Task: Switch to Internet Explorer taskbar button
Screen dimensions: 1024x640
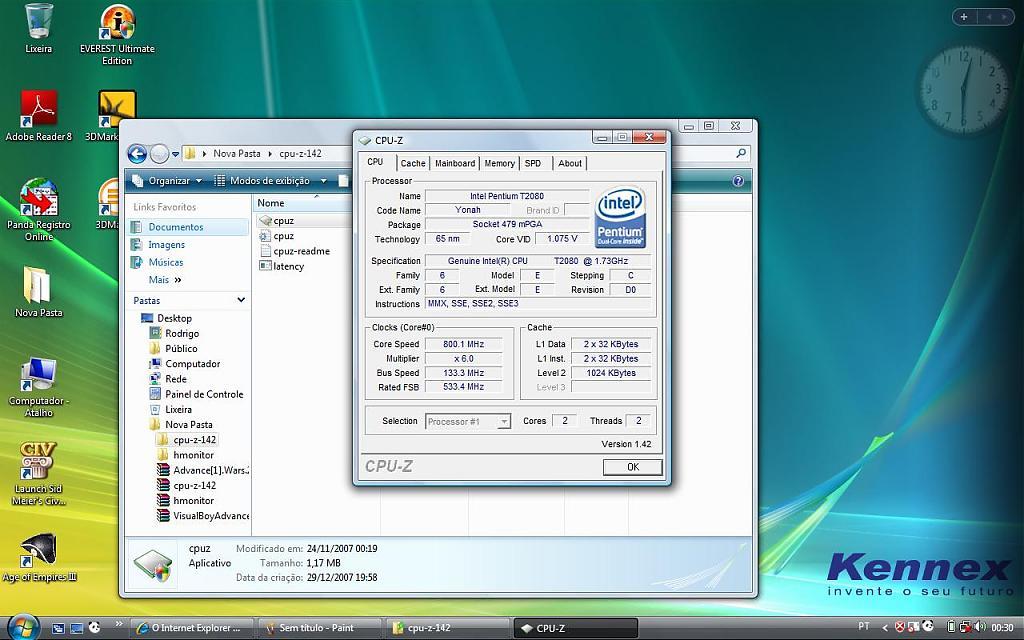Action: 192,628
